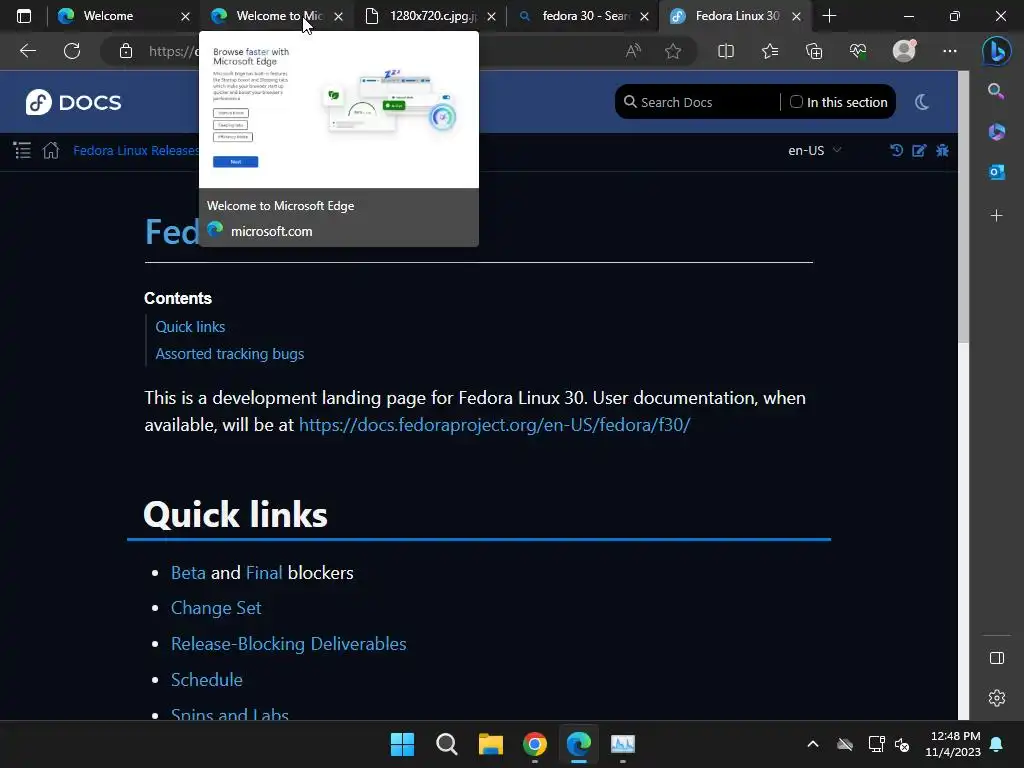Switch to the 1280x720.c.jpg tab
This screenshot has height=768, width=1024.
[x=432, y=16]
